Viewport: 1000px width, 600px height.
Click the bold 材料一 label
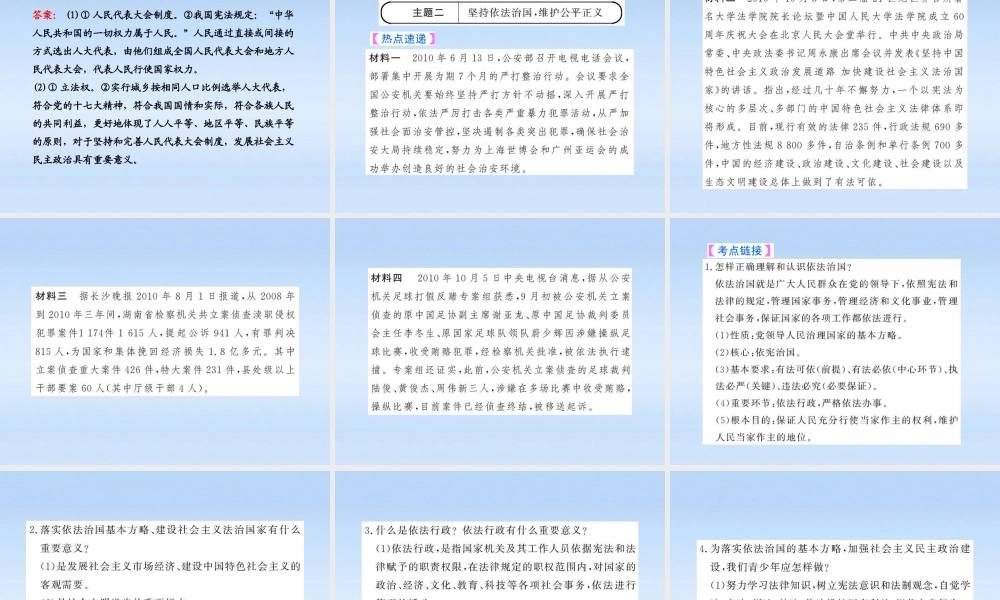click(385, 58)
